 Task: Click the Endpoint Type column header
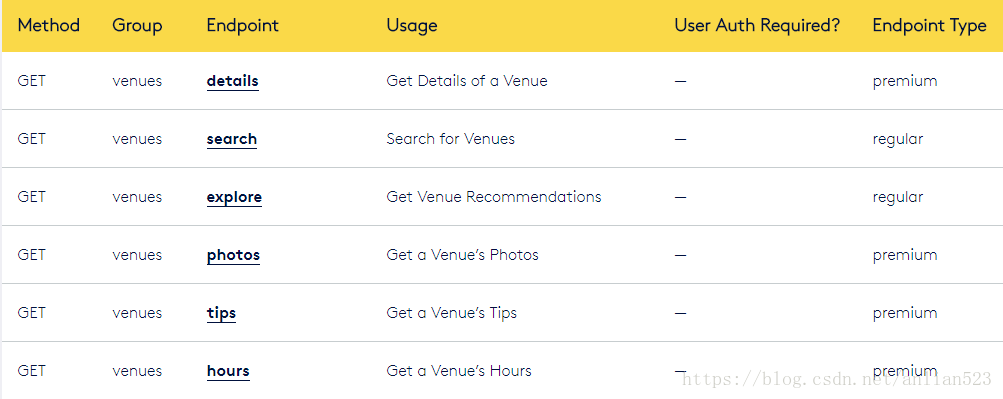(x=929, y=26)
